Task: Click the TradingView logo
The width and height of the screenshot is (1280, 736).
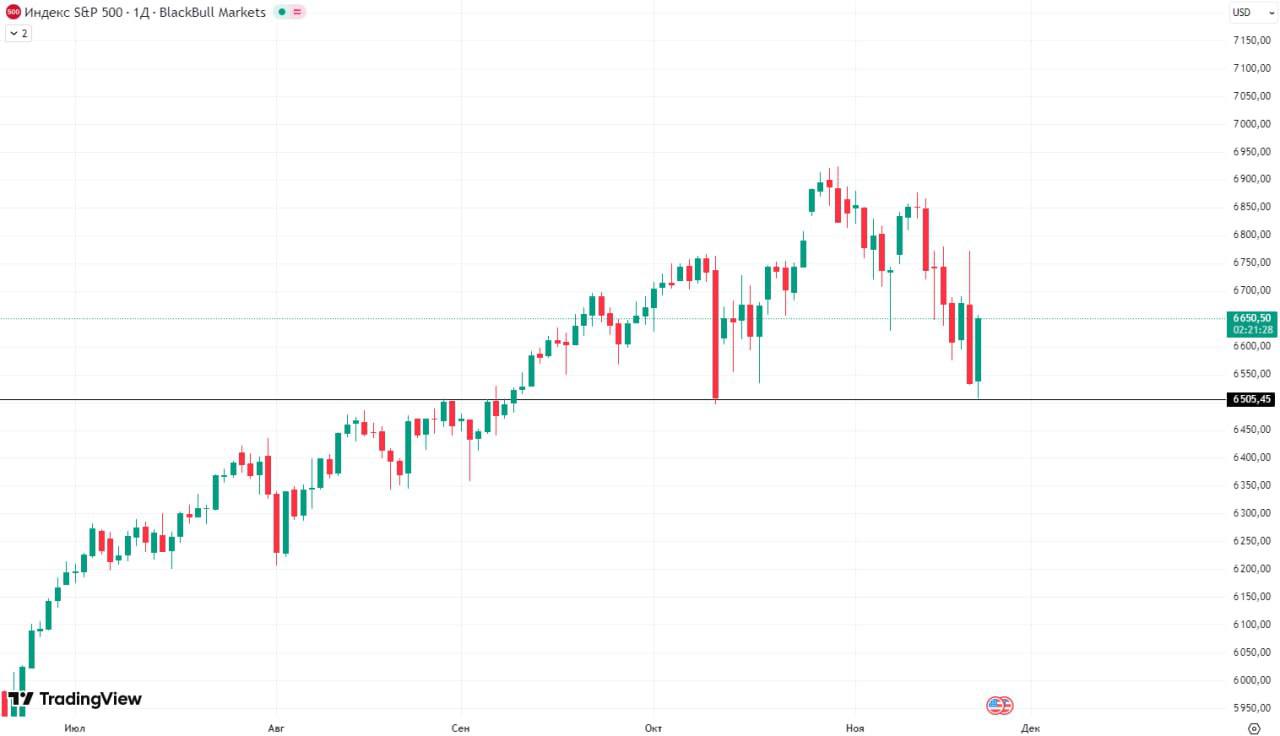Action: (74, 699)
